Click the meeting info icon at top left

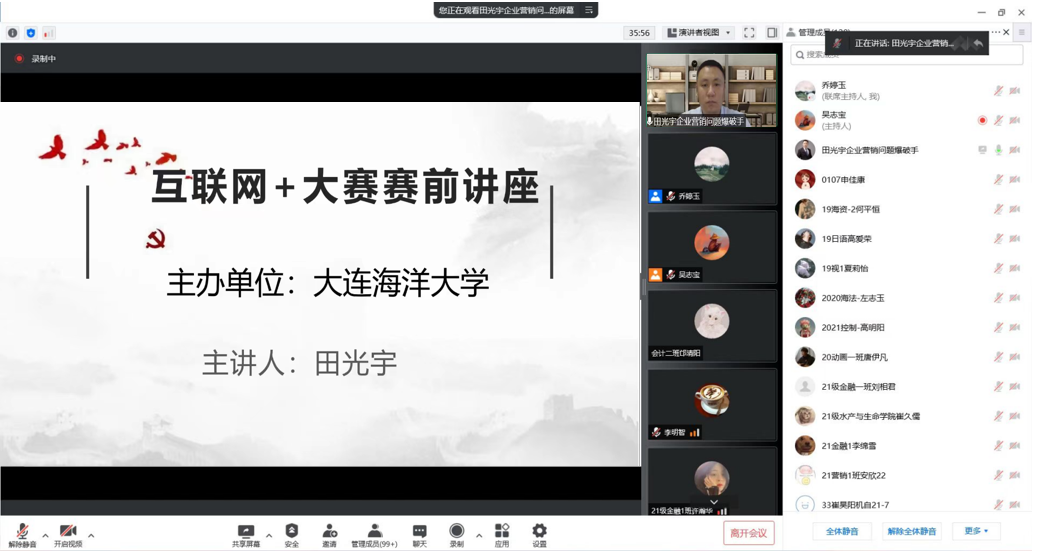13,33
